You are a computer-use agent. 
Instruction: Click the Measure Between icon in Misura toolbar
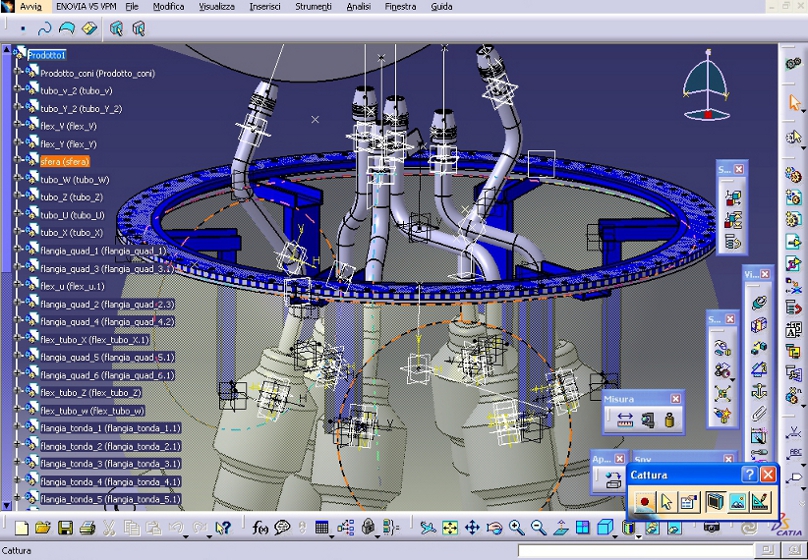[625, 420]
